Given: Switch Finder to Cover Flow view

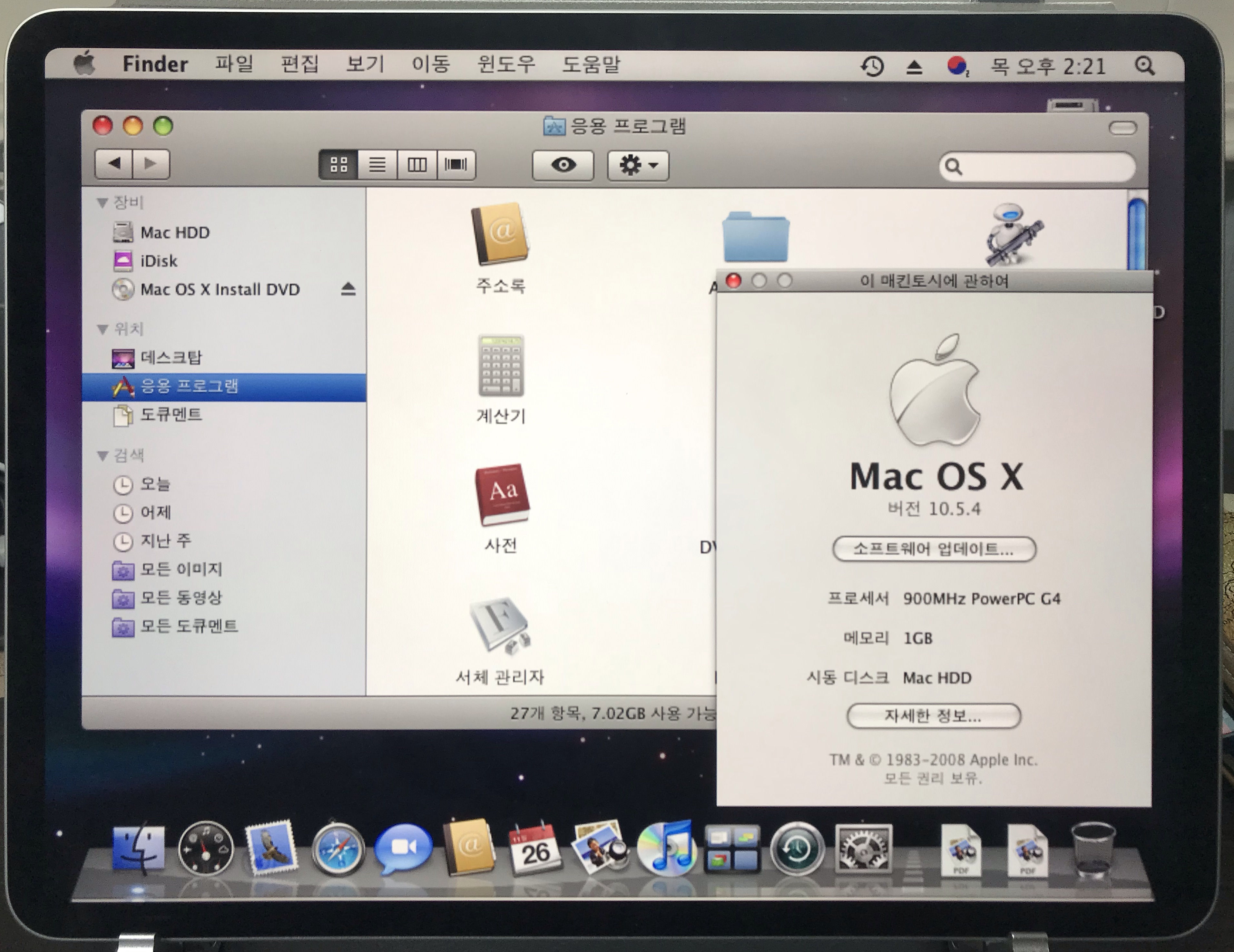Looking at the screenshot, I should (455, 165).
